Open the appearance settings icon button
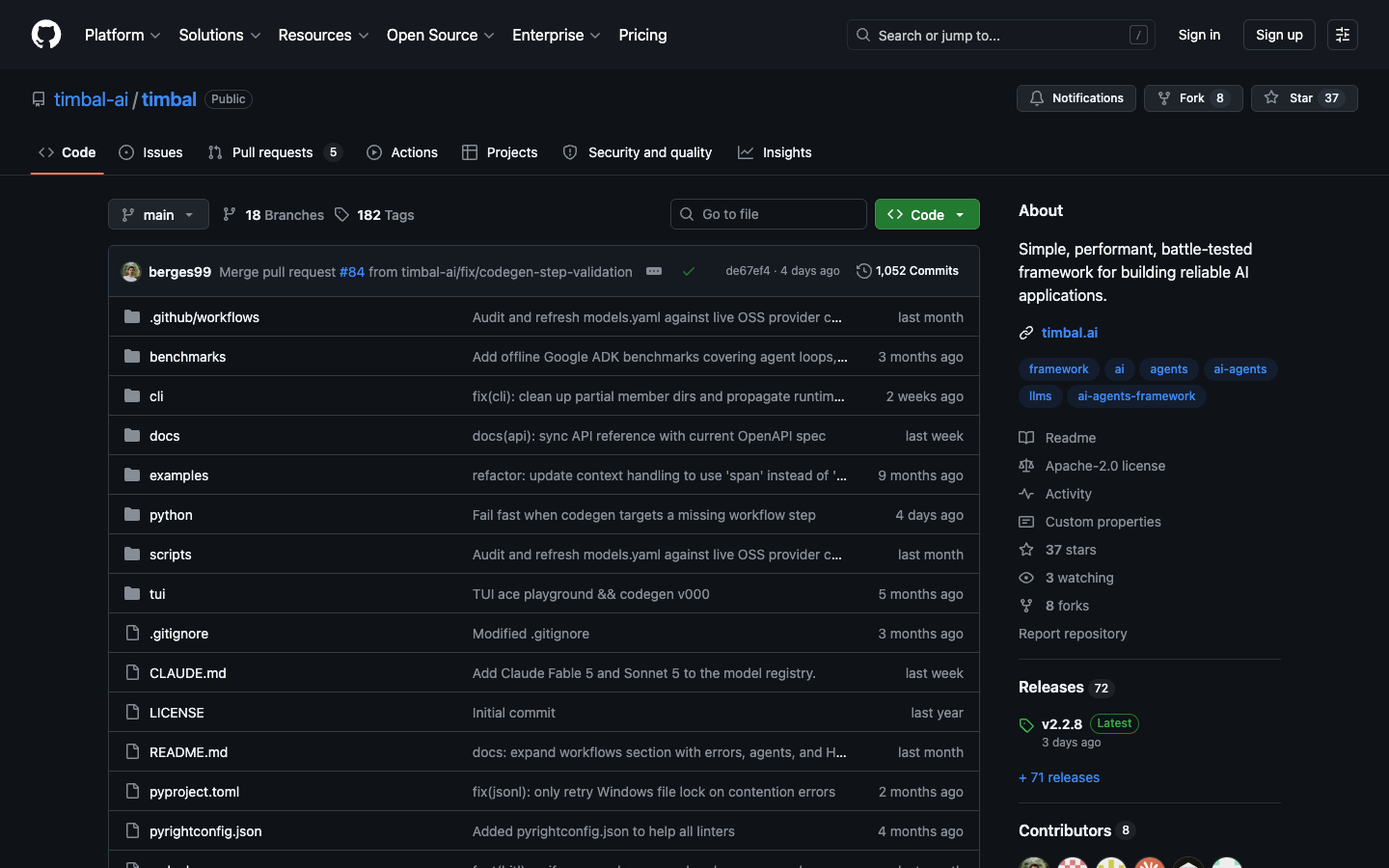The image size is (1389, 868). 1343,35
